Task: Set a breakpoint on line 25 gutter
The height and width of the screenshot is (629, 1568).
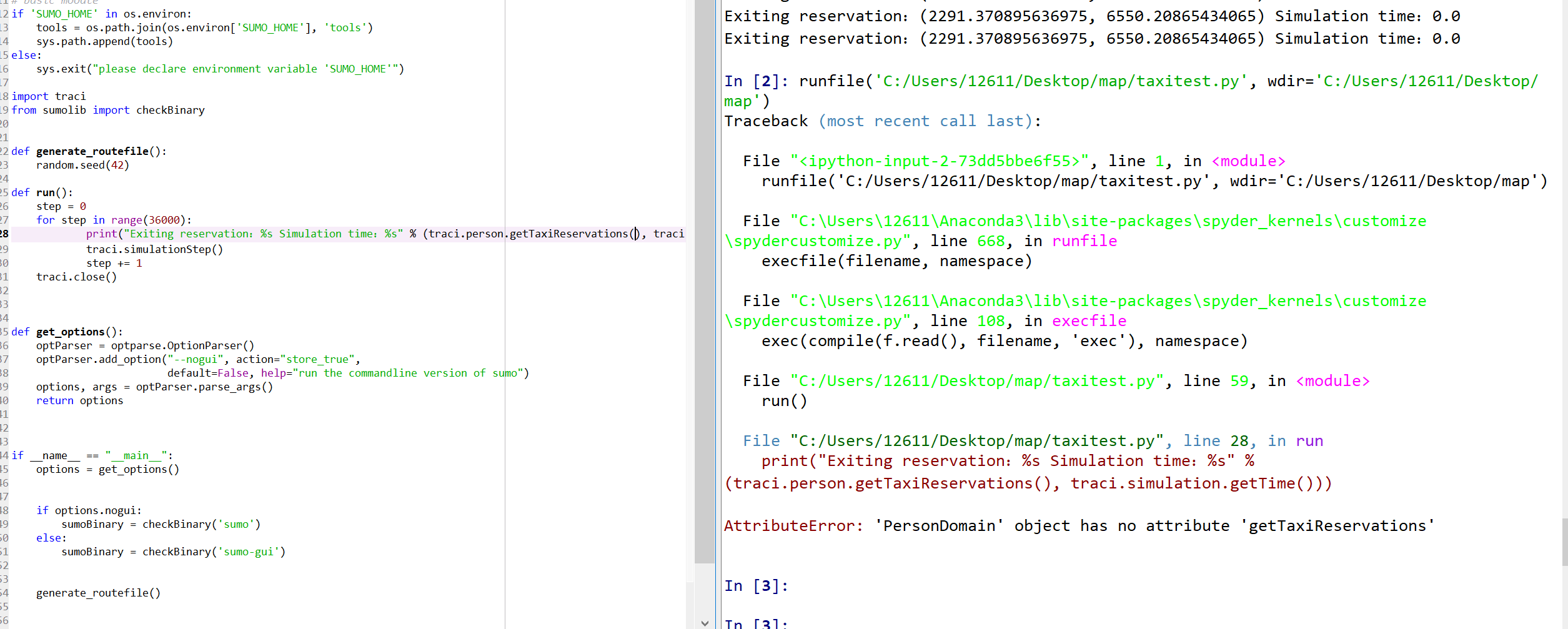Action: pos(5,192)
